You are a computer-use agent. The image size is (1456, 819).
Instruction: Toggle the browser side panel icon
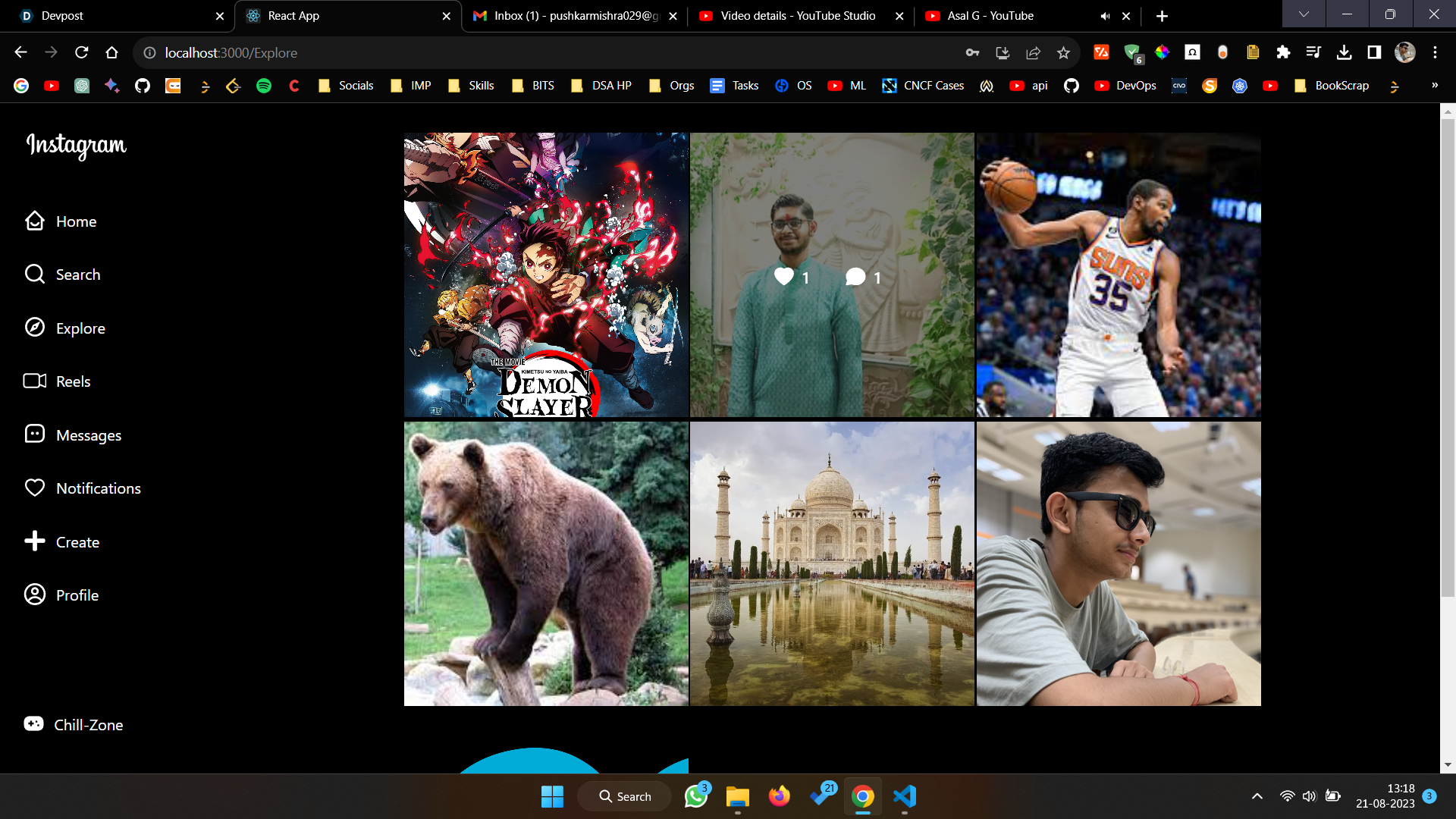click(x=1374, y=52)
